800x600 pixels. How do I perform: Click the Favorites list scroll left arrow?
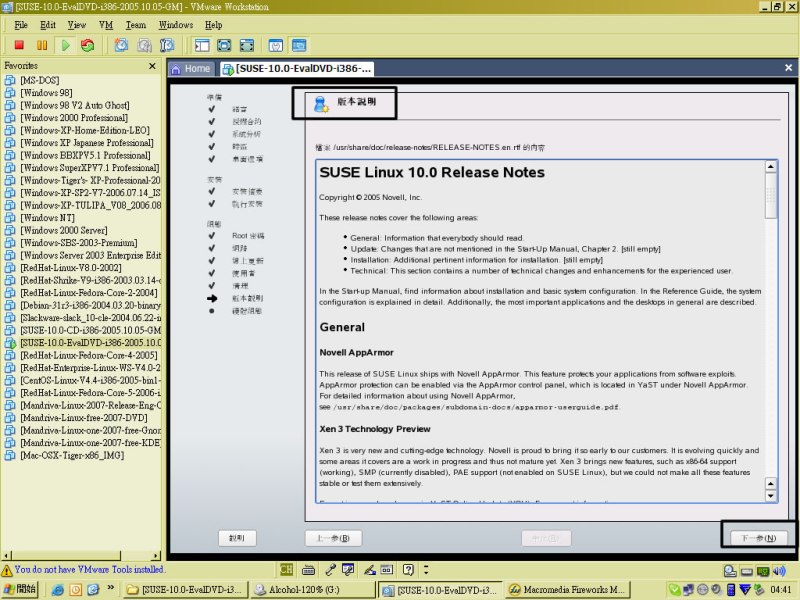[6, 555]
